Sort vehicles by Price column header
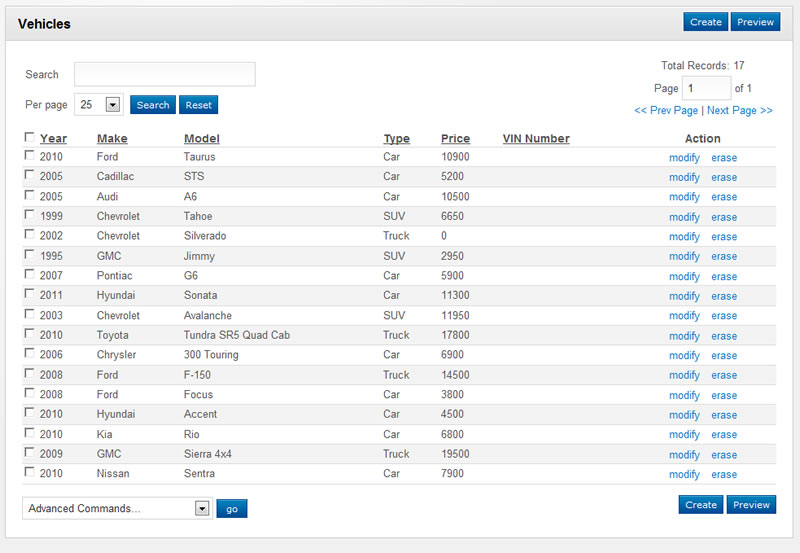This screenshot has height=553, width=800. [x=455, y=139]
